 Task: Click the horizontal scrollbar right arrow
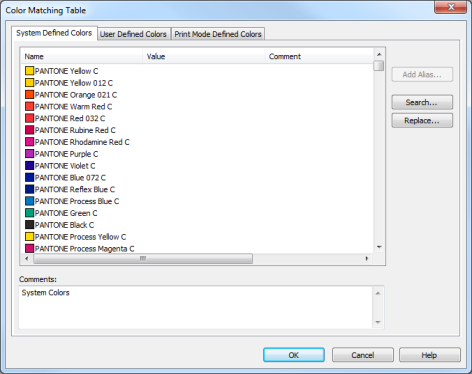coord(367,258)
